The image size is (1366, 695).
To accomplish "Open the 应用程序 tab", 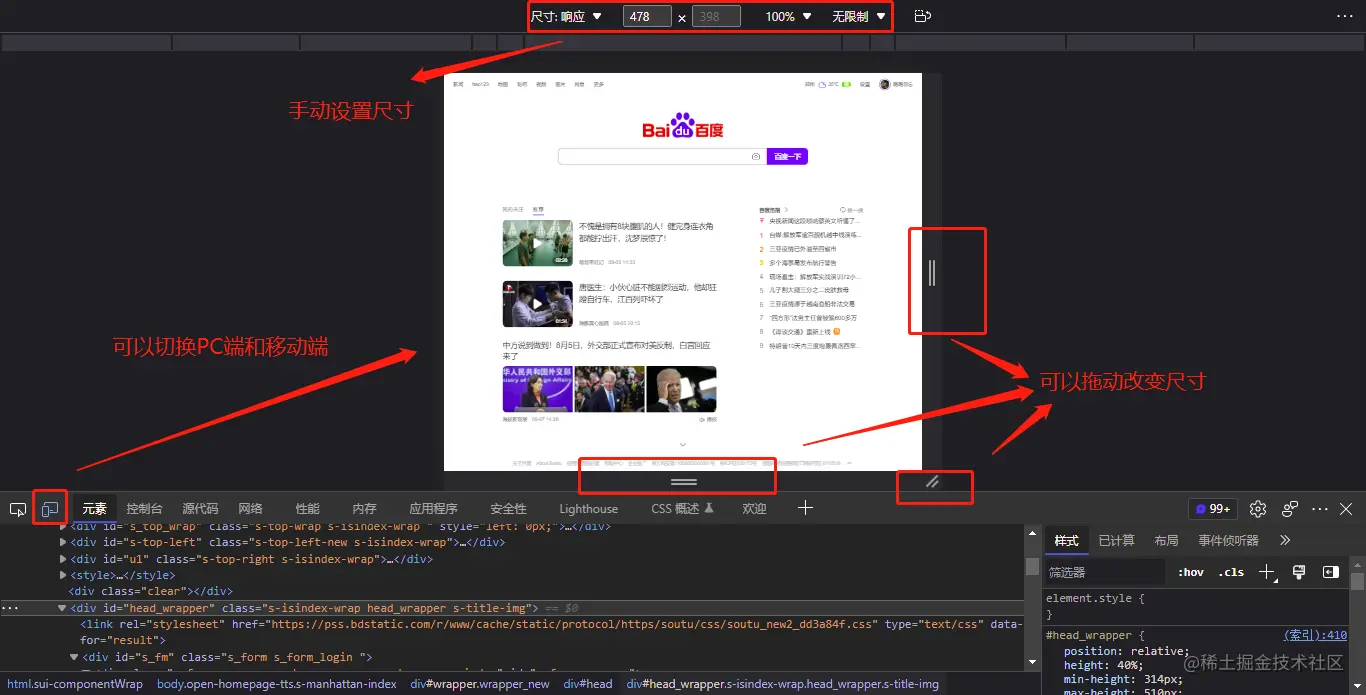I will [433, 509].
